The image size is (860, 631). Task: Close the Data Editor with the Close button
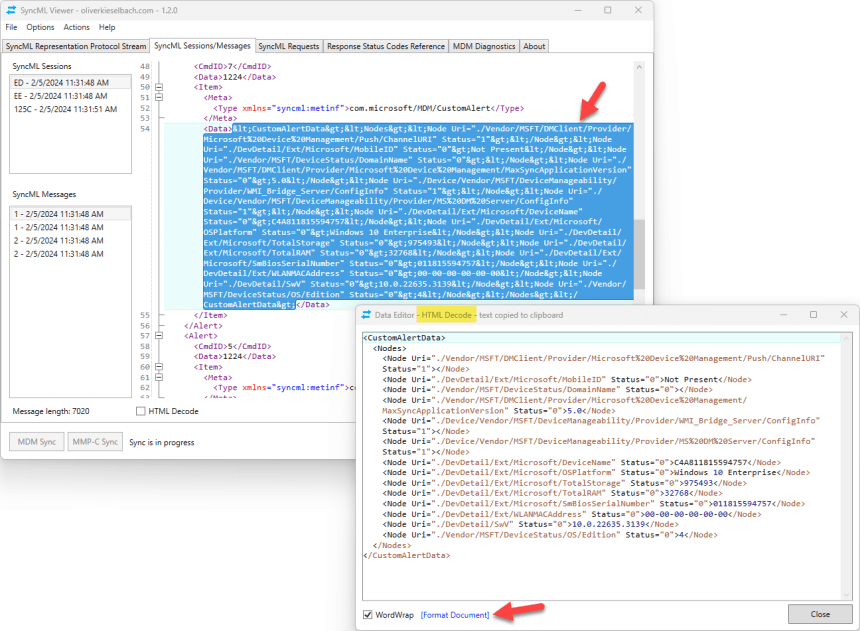tap(819, 614)
